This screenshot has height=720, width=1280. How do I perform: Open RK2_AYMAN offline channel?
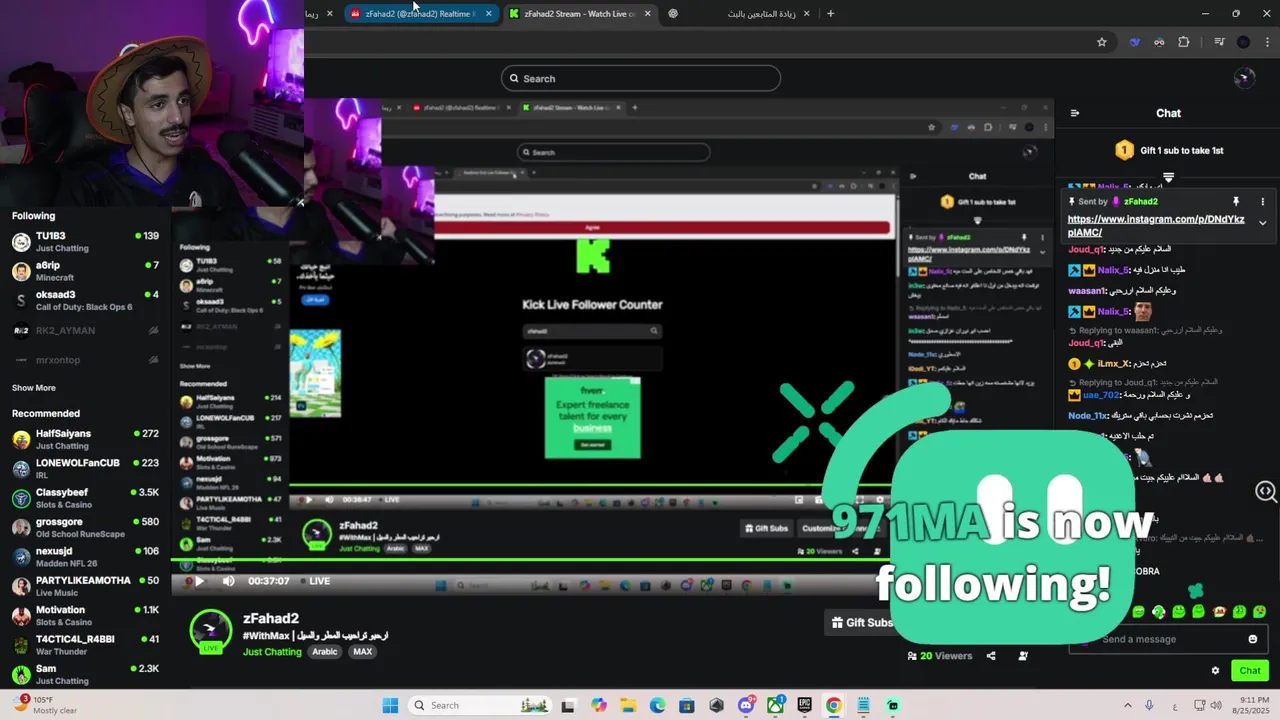[85, 331]
